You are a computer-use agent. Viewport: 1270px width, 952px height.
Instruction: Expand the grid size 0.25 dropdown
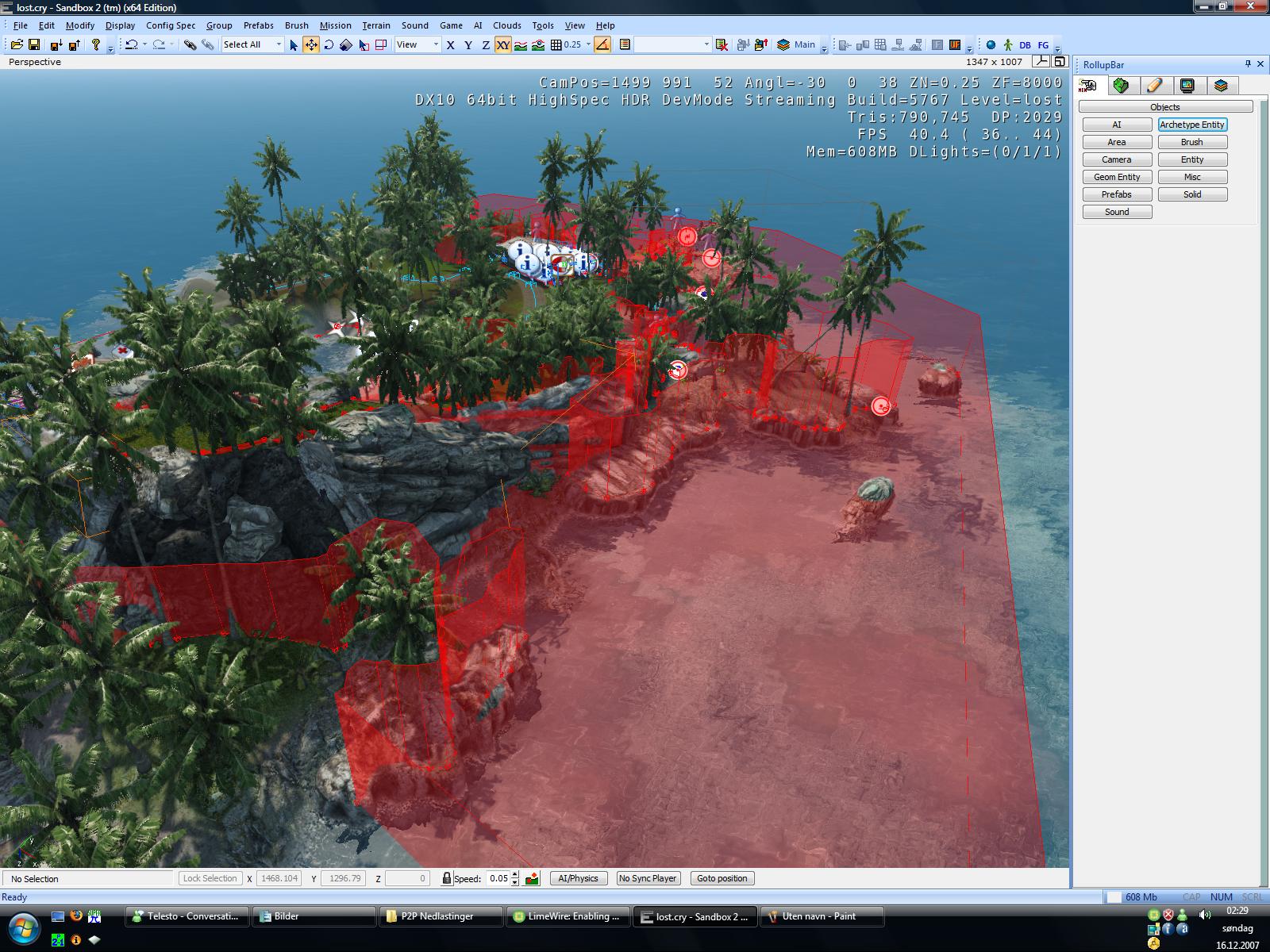[588, 44]
